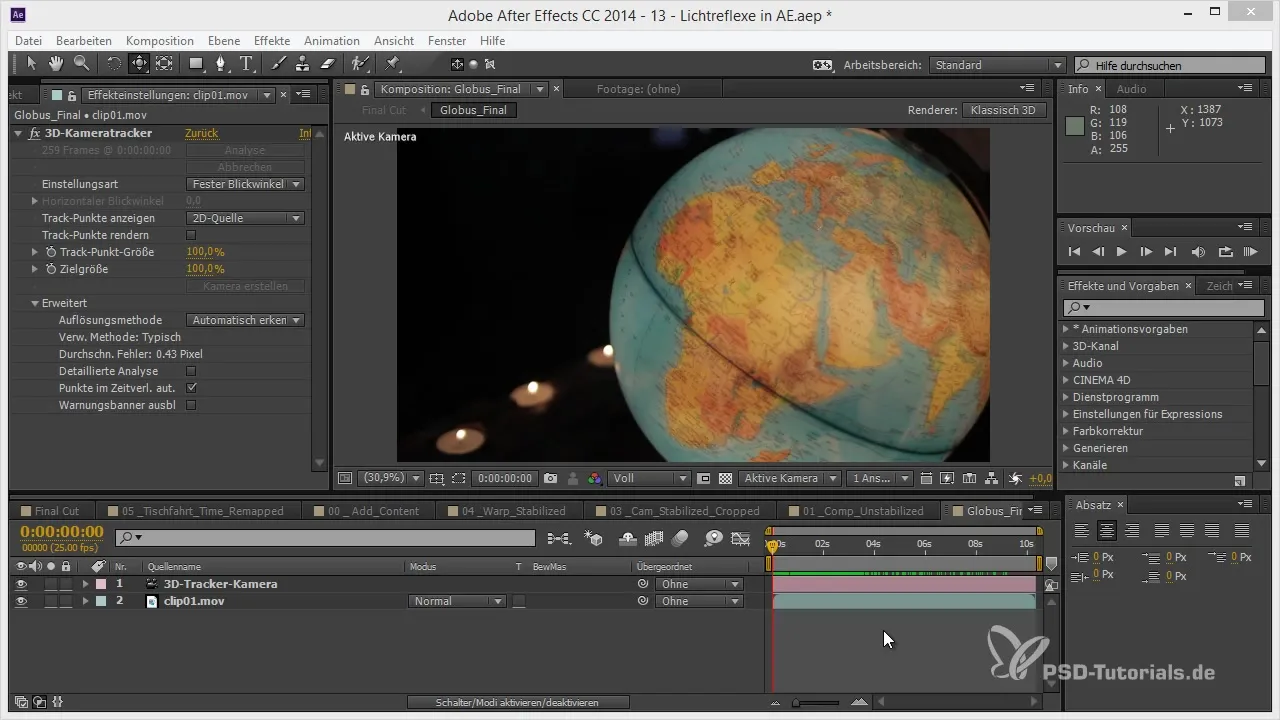This screenshot has width=1280, height=720.
Task: Open the show channel RGB menu
Action: coord(594,479)
